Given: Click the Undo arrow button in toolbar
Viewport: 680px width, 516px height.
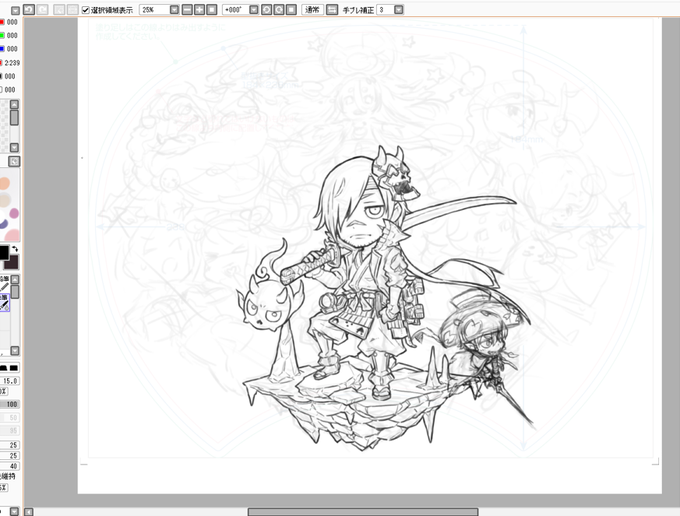Looking at the screenshot, I should click(x=29, y=10).
